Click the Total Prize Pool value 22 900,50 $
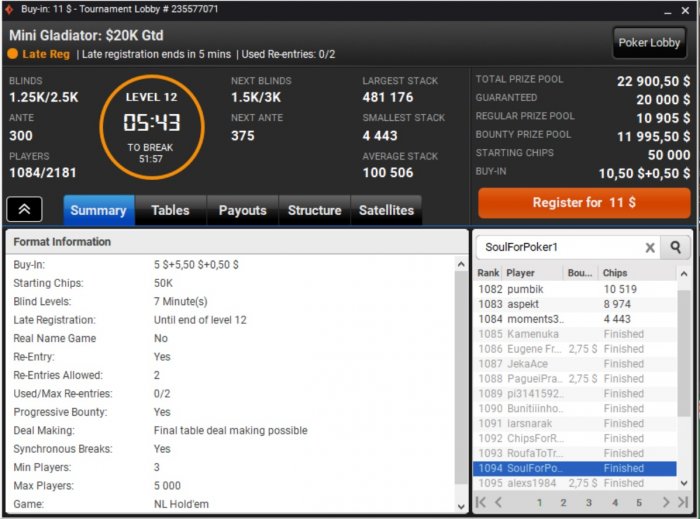 pyautogui.click(x=653, y=81)
